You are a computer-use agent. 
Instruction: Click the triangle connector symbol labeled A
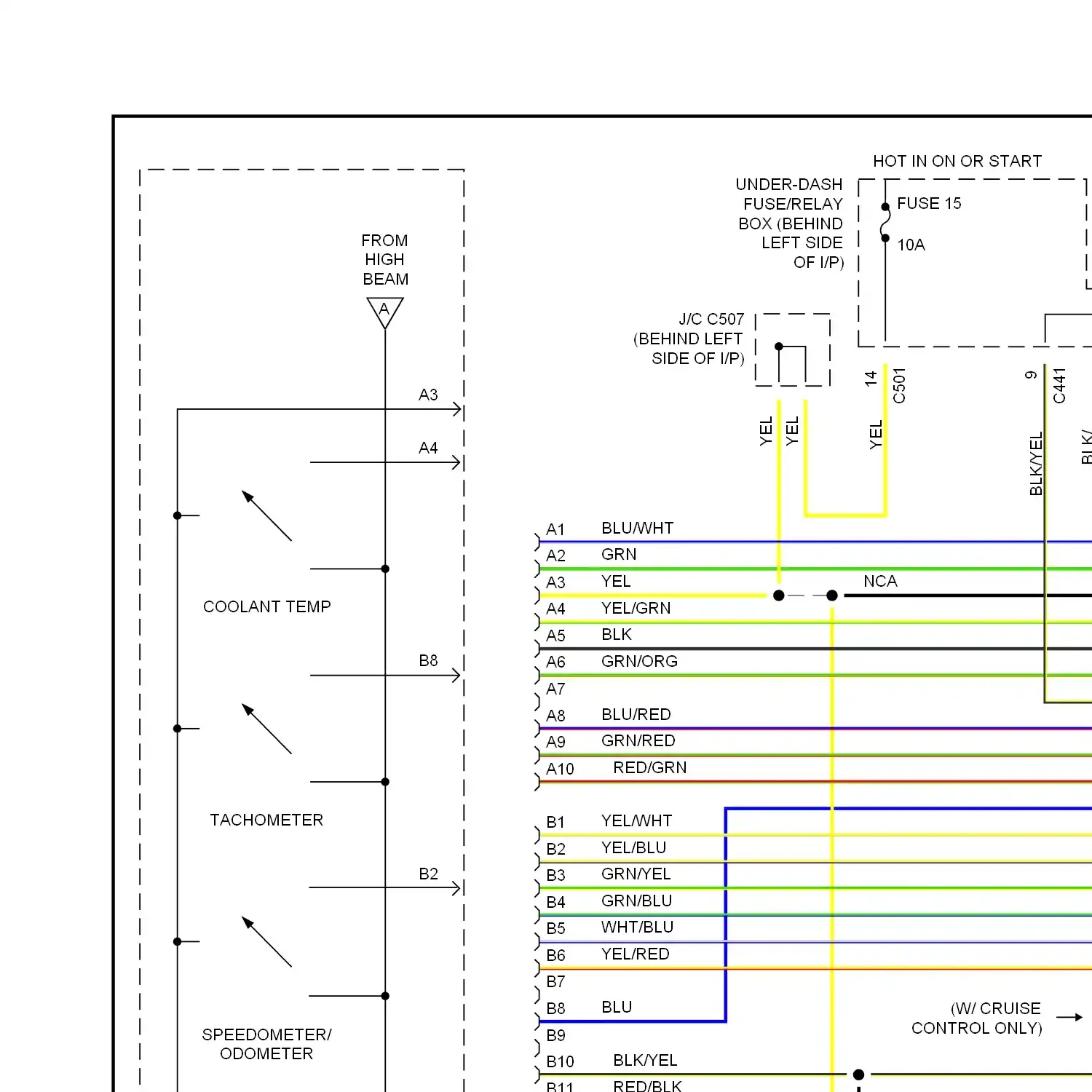coord(385,313)
